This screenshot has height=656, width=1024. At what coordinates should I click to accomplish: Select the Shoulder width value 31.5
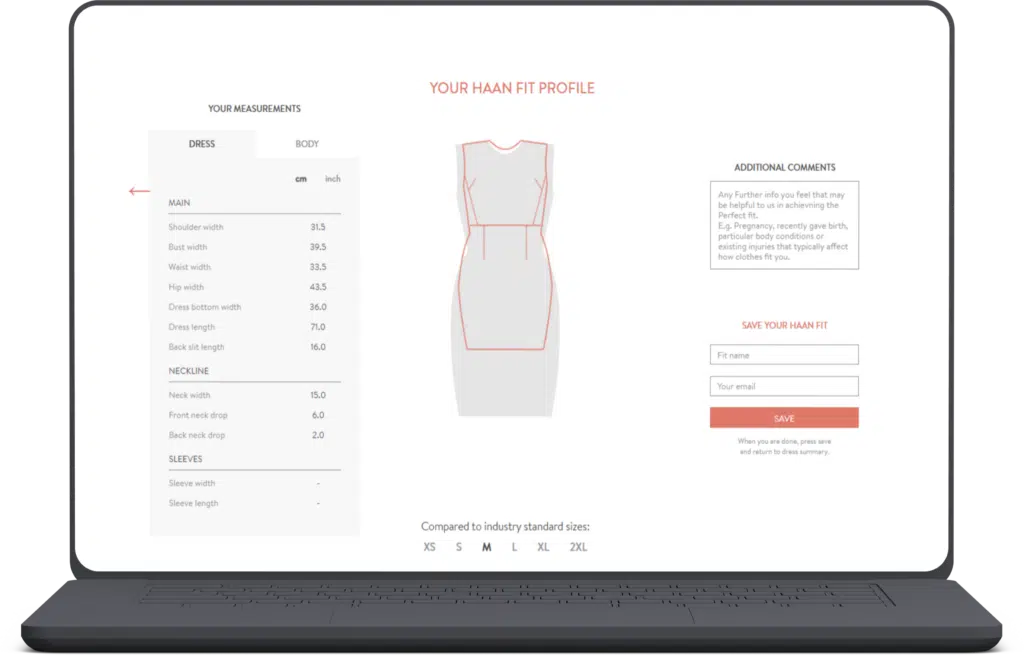point(317,227)
